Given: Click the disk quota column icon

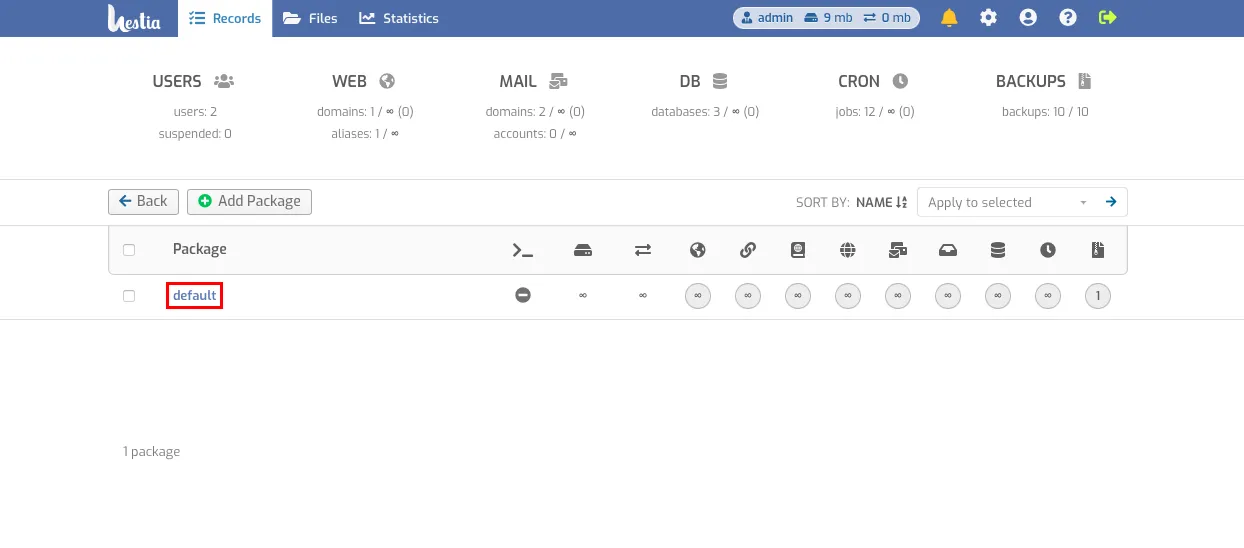Looking at the screenshot, I should coord(583,250).
